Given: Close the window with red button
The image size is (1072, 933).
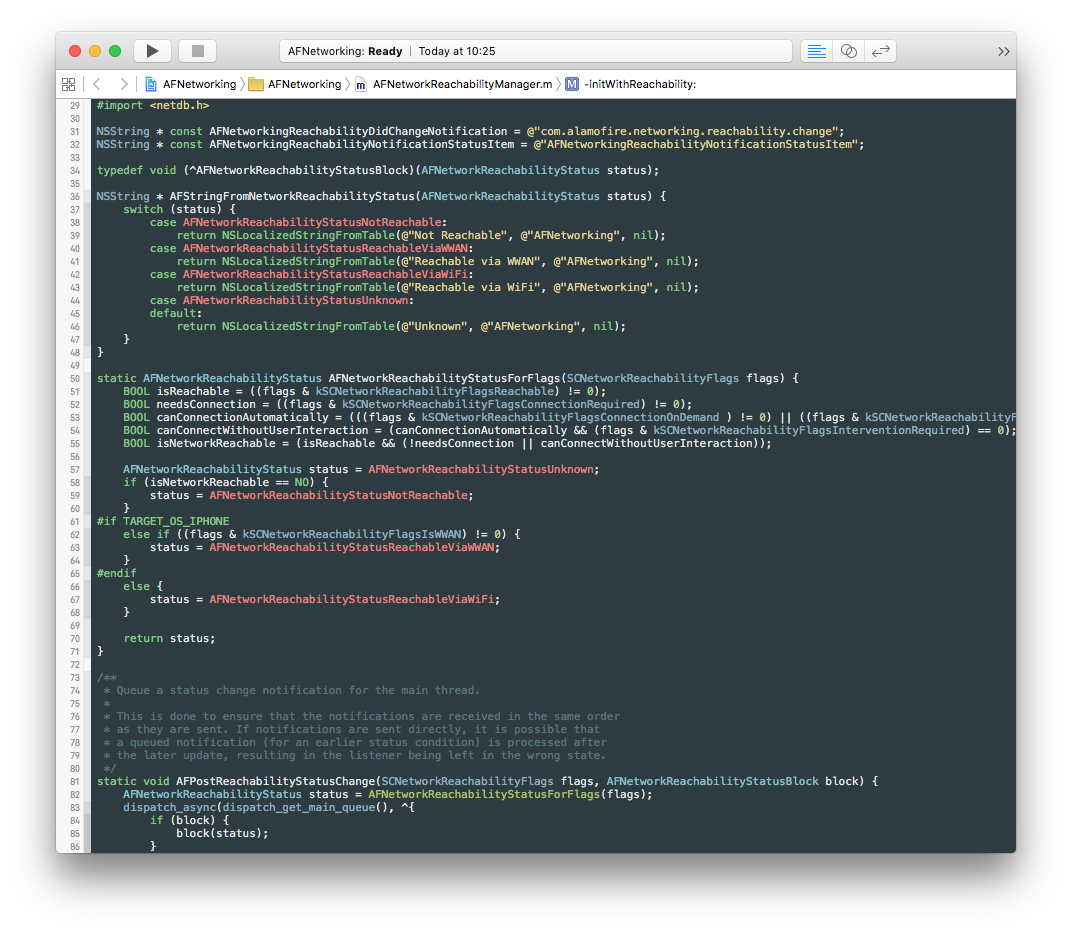Looking at the screenshot, I should coord(75,51).
